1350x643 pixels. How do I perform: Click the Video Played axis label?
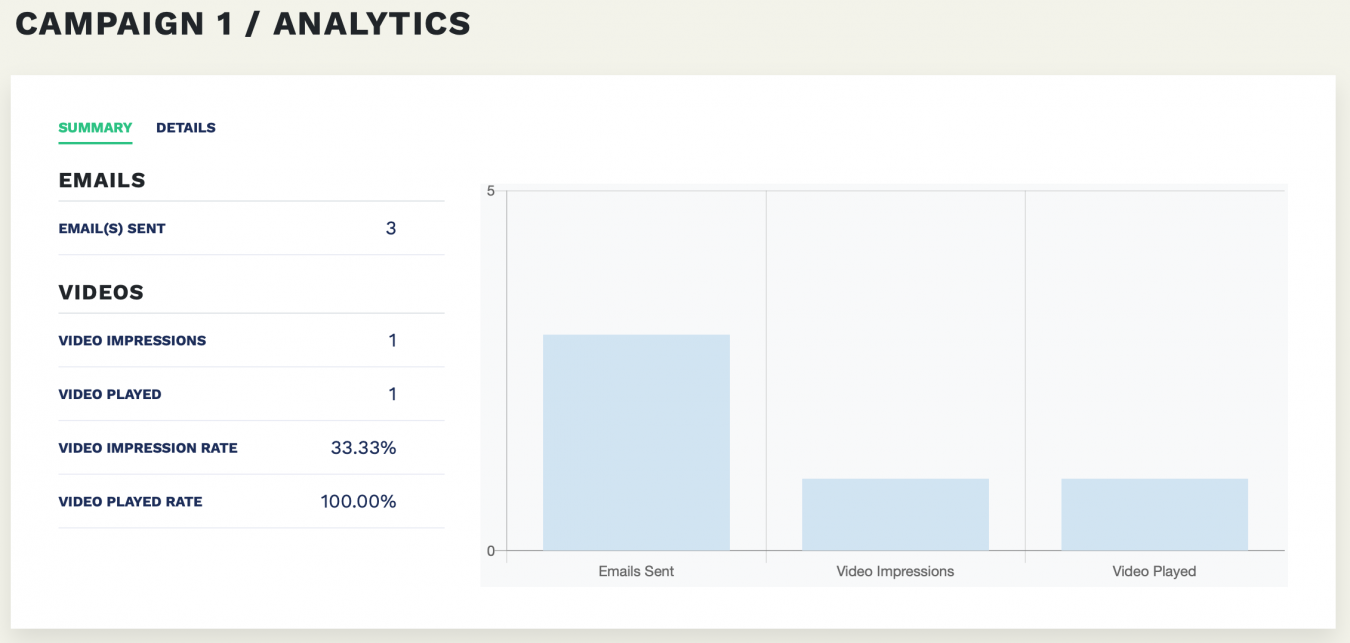pos(1154,571)
